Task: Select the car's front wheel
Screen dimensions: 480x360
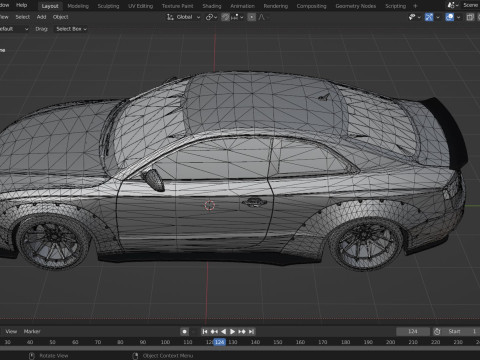Action: coord(53,243)
